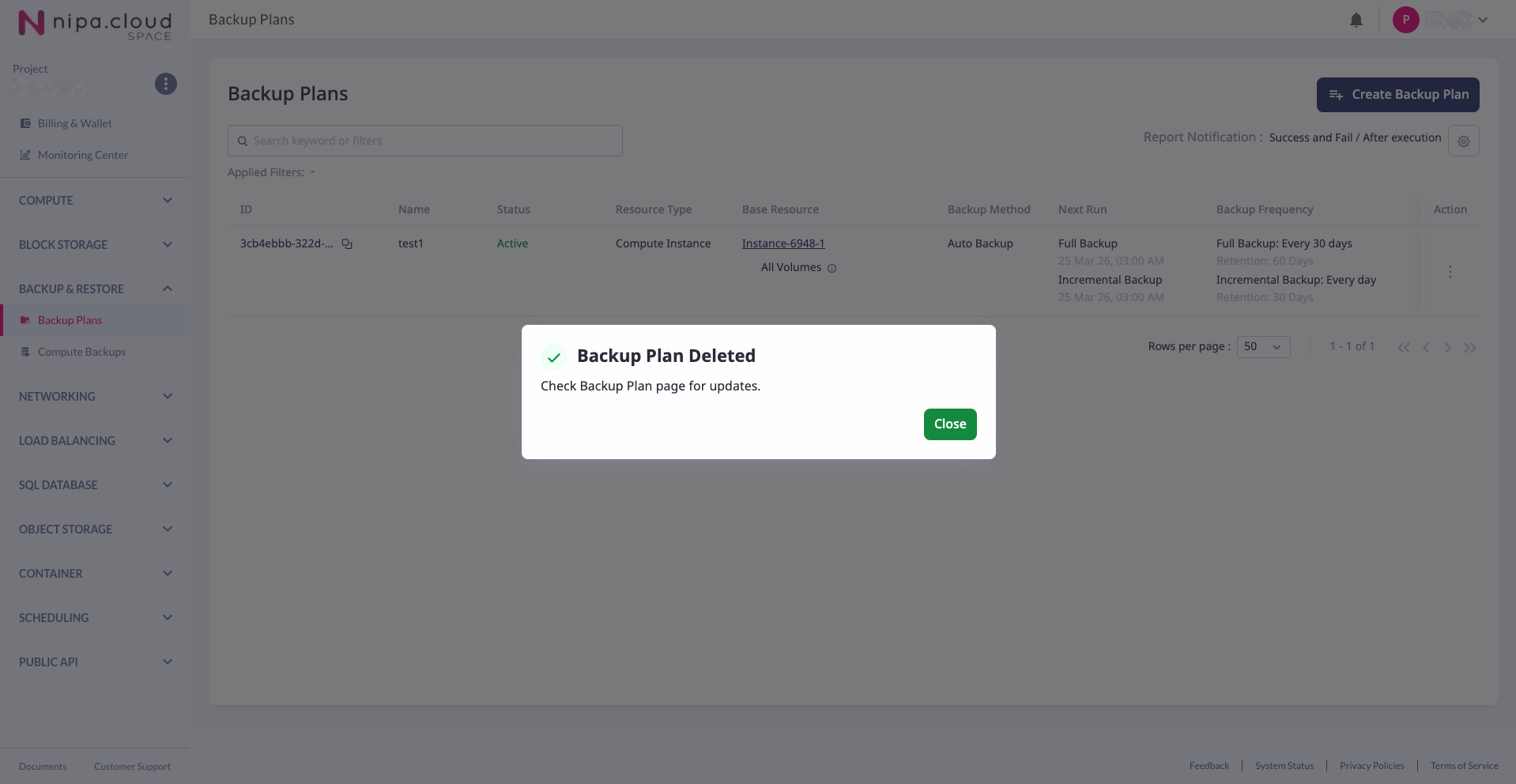
Task: Open the project options three-dot menu
Action: coord(165,84)
